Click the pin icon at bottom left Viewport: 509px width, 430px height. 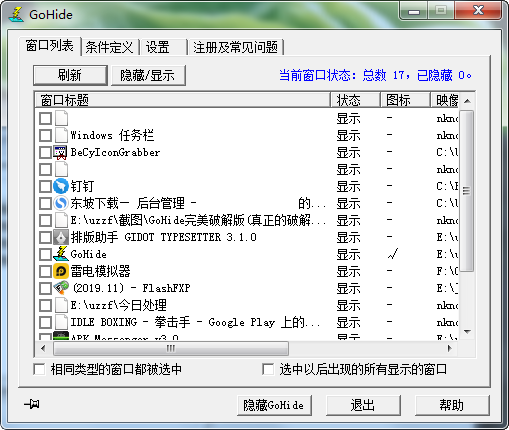32,404
